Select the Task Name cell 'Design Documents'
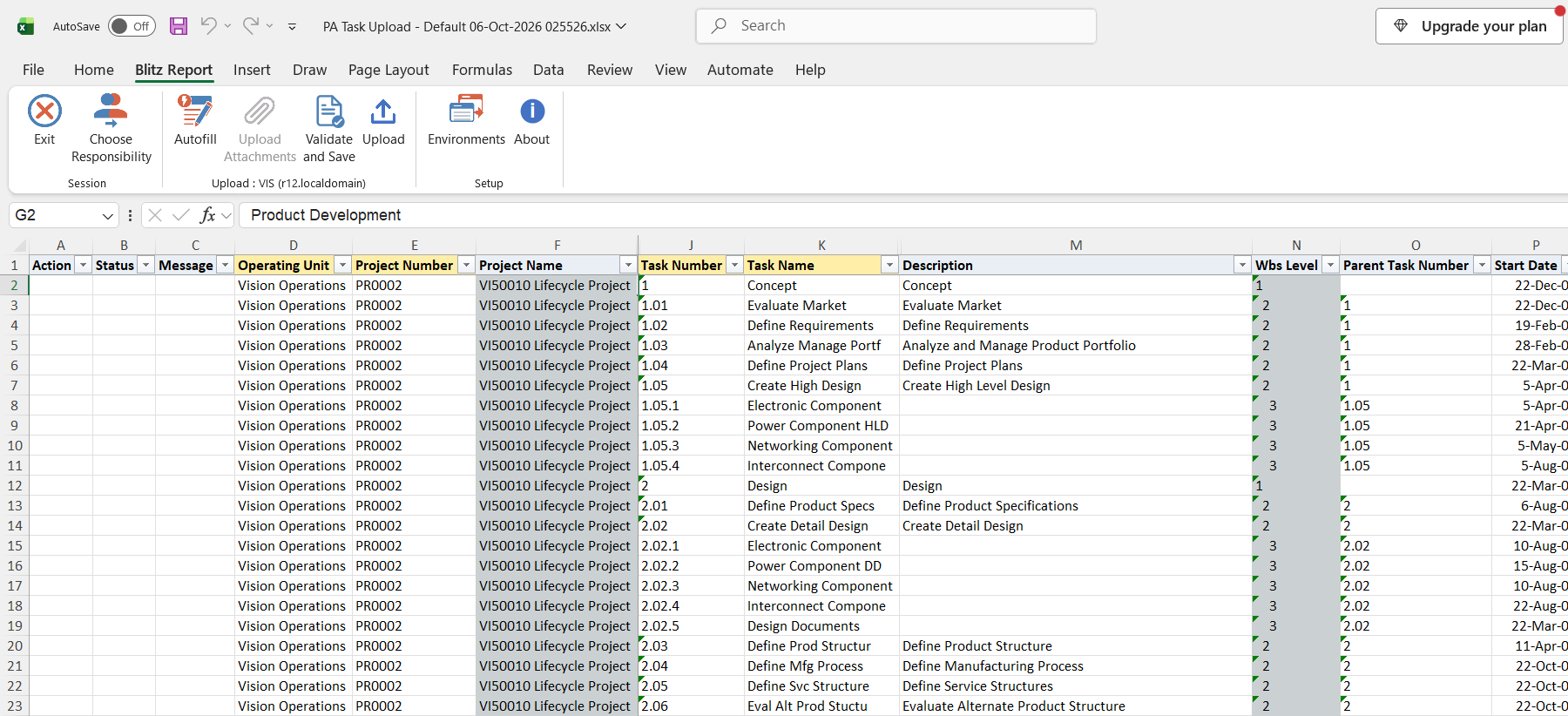Viewport: 1568px width, 716px height. tap(821, 626)
